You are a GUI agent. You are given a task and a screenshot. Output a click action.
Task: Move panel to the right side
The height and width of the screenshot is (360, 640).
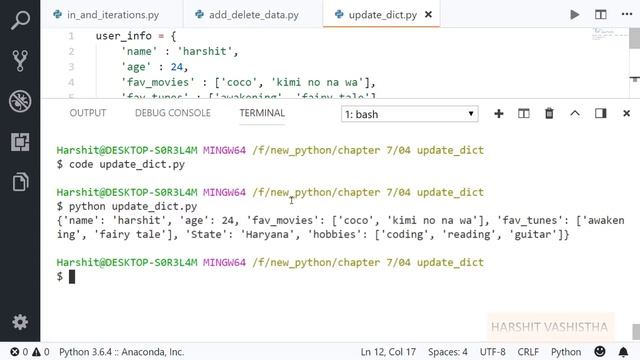(600, 113)
